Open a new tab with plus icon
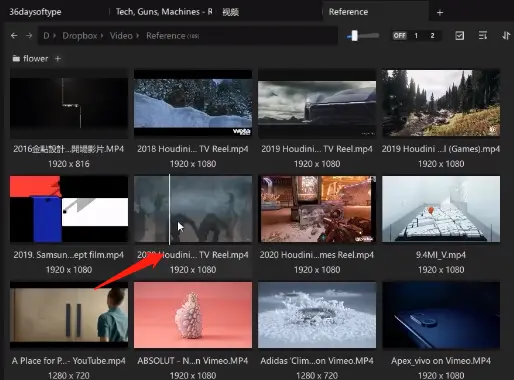The width and height of the screenshot is (514, 380). [x=440, y=13]
